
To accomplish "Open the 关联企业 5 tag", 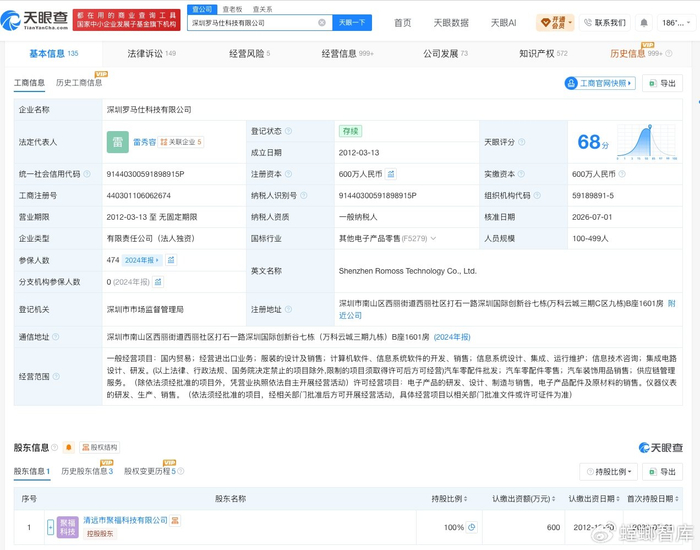I will [x=181, y=142].
